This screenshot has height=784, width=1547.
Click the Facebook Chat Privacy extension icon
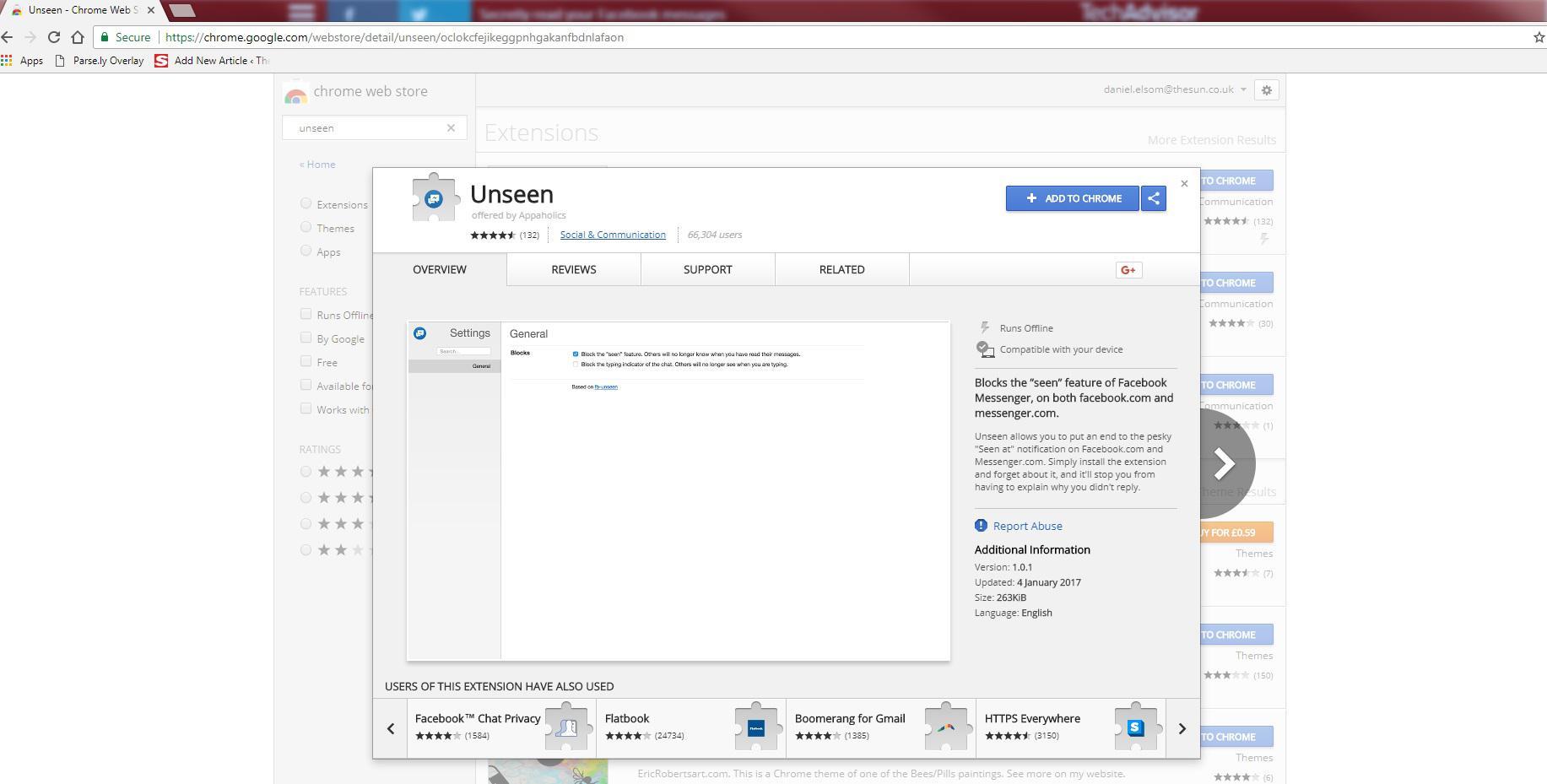click(566, 727)
